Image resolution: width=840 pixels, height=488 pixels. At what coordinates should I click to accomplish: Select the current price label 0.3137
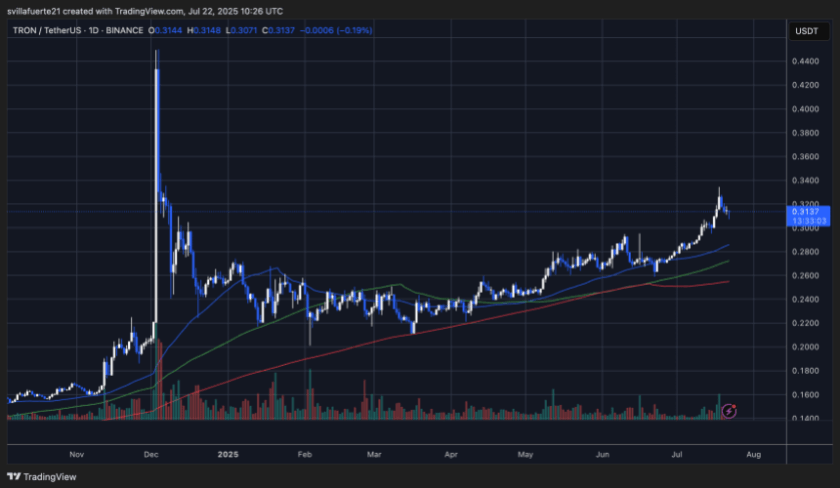coord(806,211)
